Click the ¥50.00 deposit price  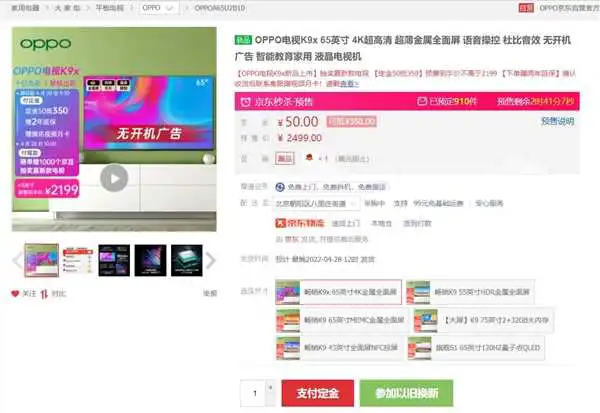click(298, 122)
